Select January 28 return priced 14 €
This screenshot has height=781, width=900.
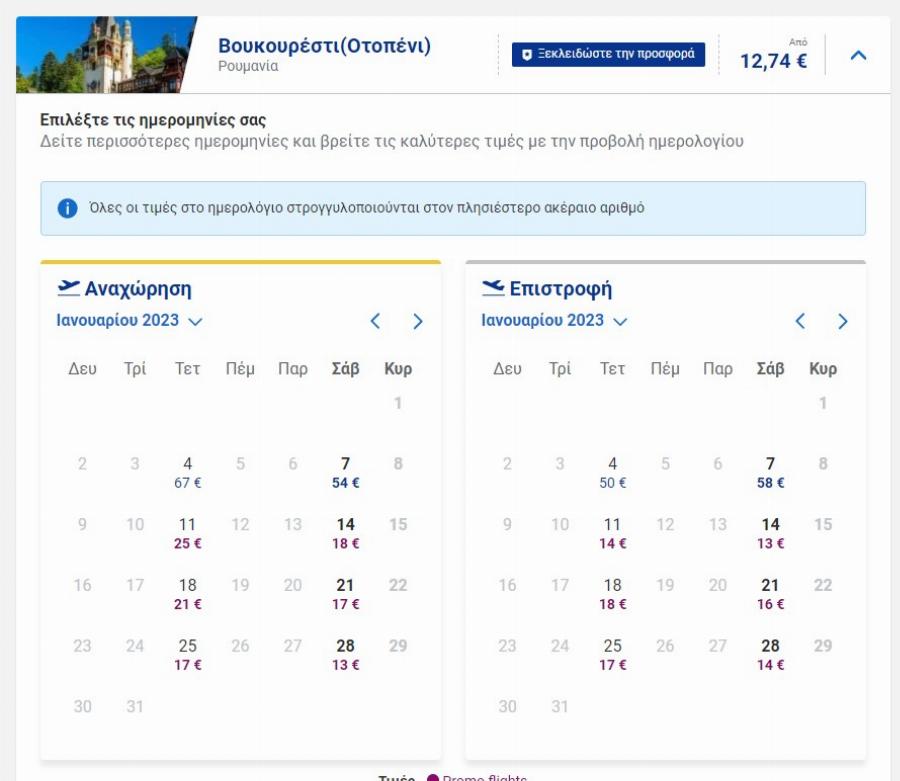point(769,655)
